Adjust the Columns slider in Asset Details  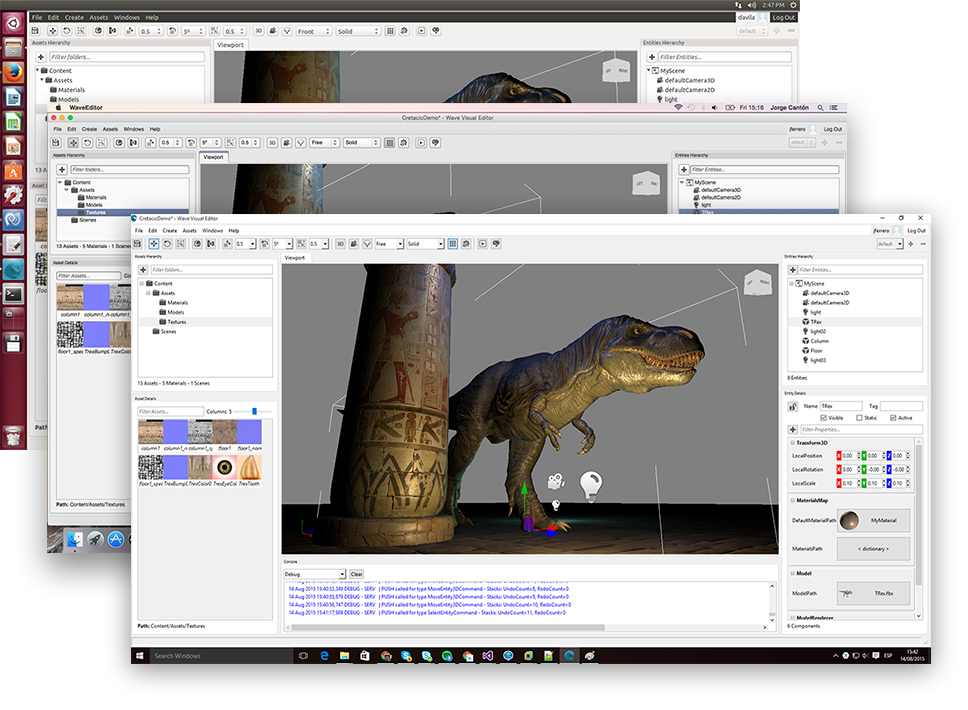254,411
